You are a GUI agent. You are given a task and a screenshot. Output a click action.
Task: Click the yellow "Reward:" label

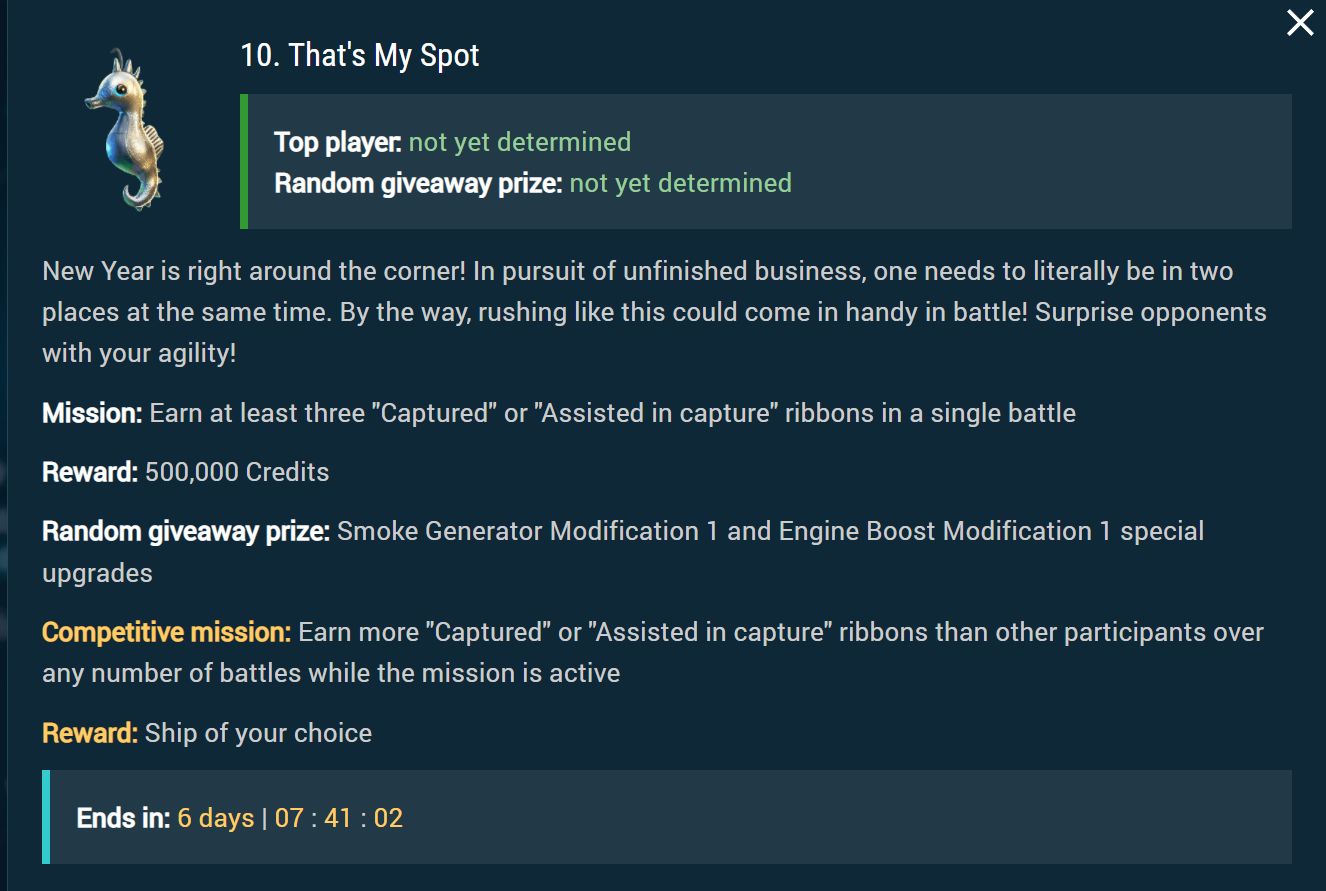tap(90, 733)
